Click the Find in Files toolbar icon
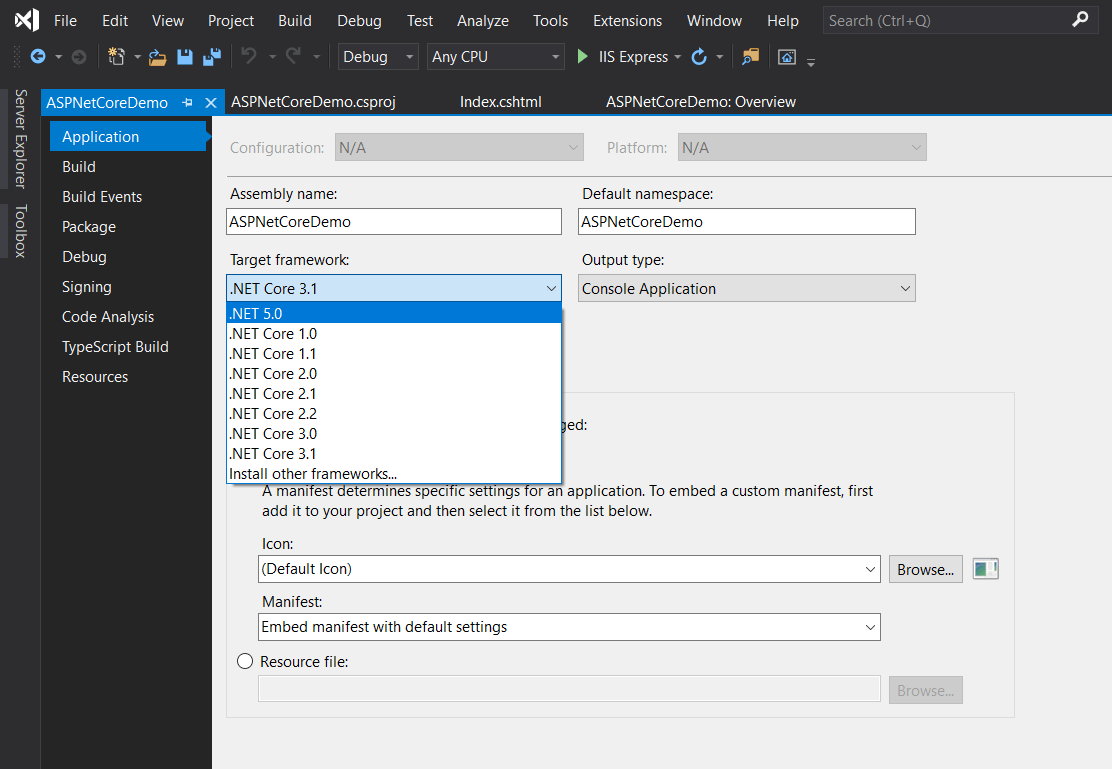Viewport: 1112px width, 769px height. coord(750,57)
